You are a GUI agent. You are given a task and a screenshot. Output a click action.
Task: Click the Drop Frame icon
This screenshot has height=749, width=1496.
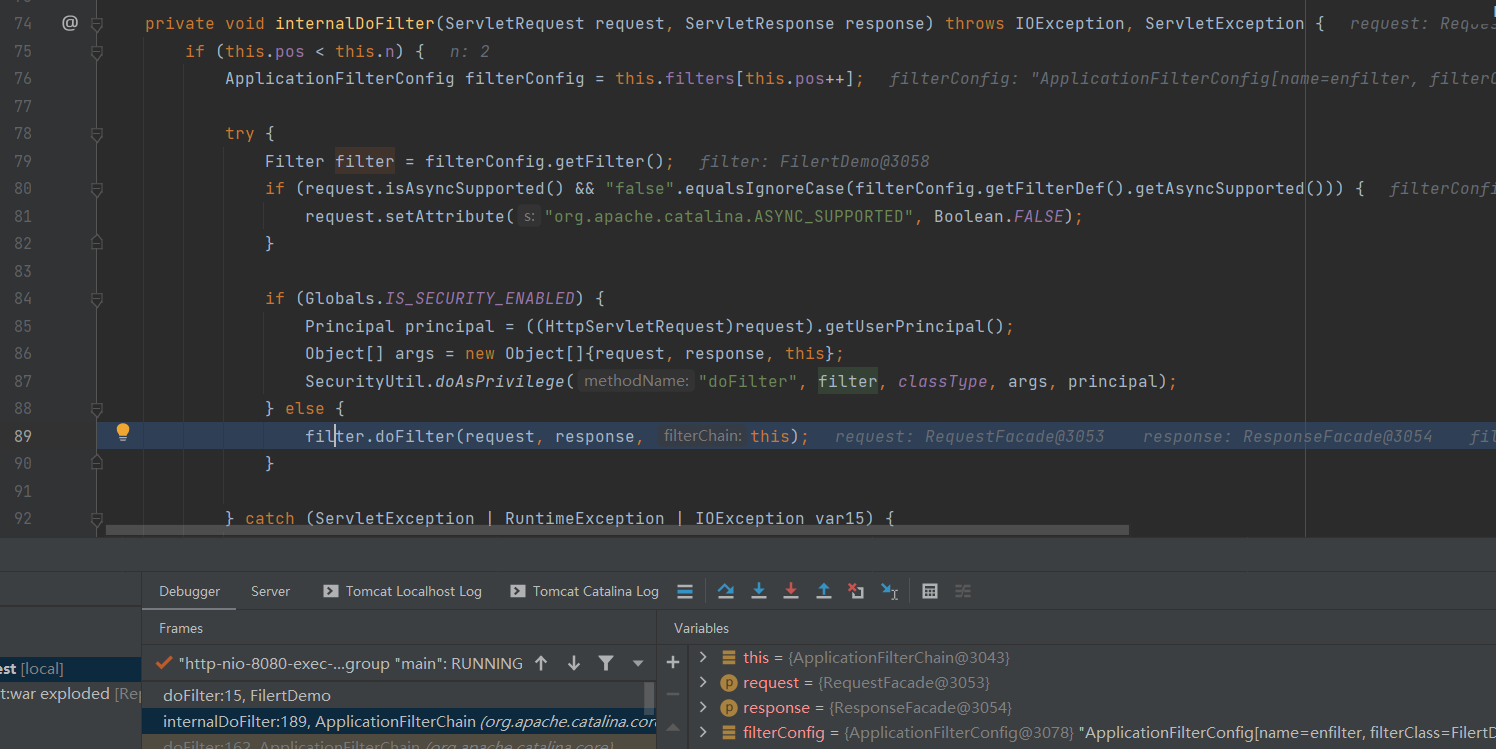[856, 591]
